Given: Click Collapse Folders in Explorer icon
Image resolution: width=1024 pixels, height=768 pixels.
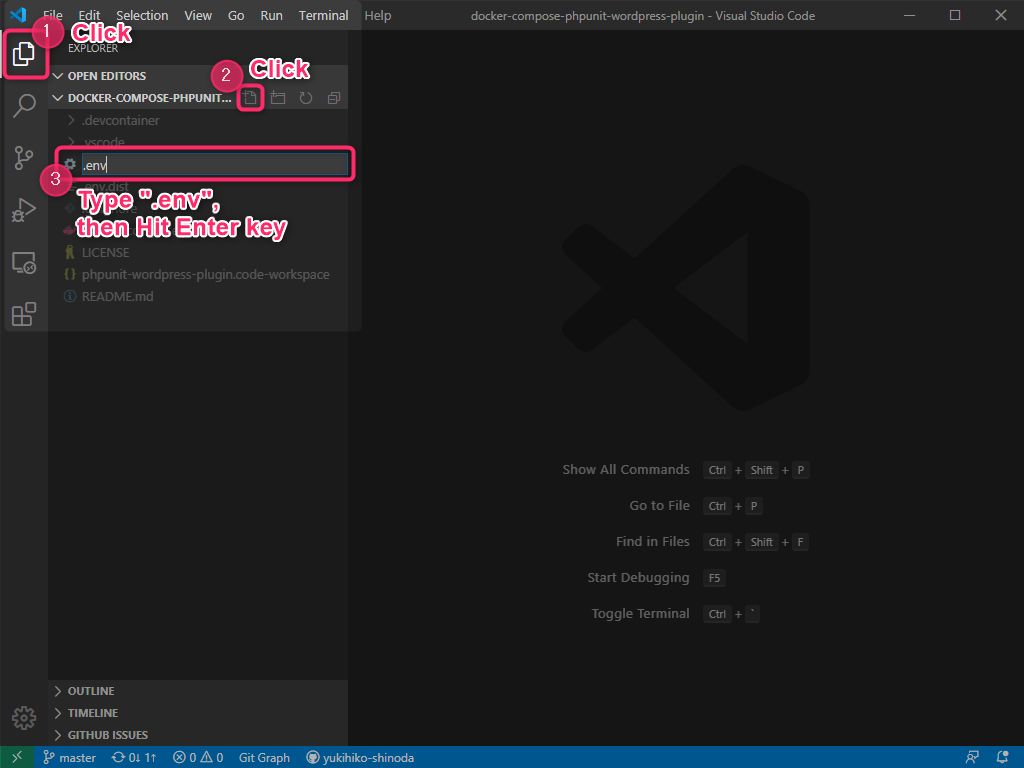Looking at the screenshot, I should pyautogui.click(x=333, y=97).
